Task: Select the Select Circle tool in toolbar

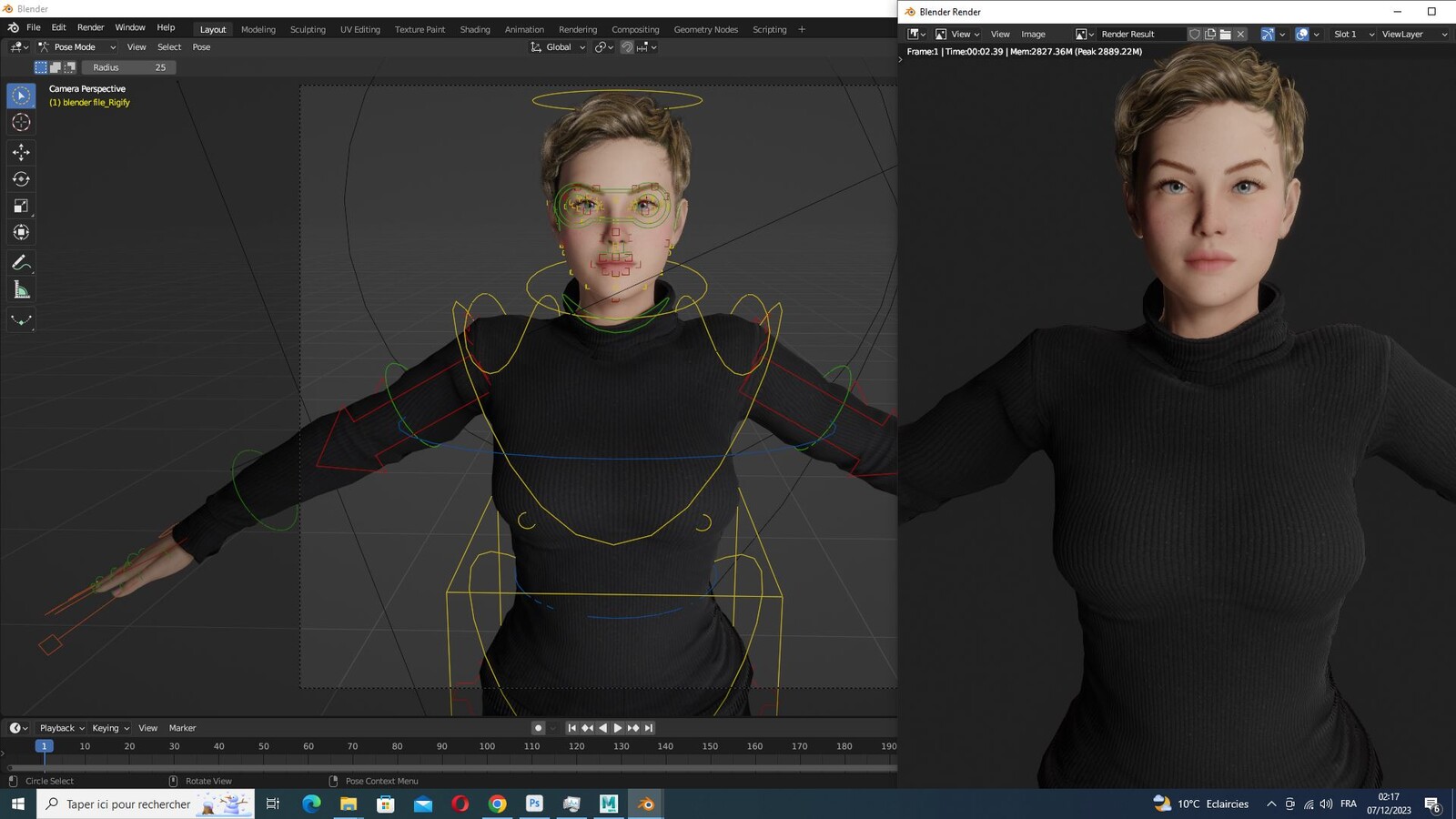Action: pyautogui.click(x=21, y=96)
